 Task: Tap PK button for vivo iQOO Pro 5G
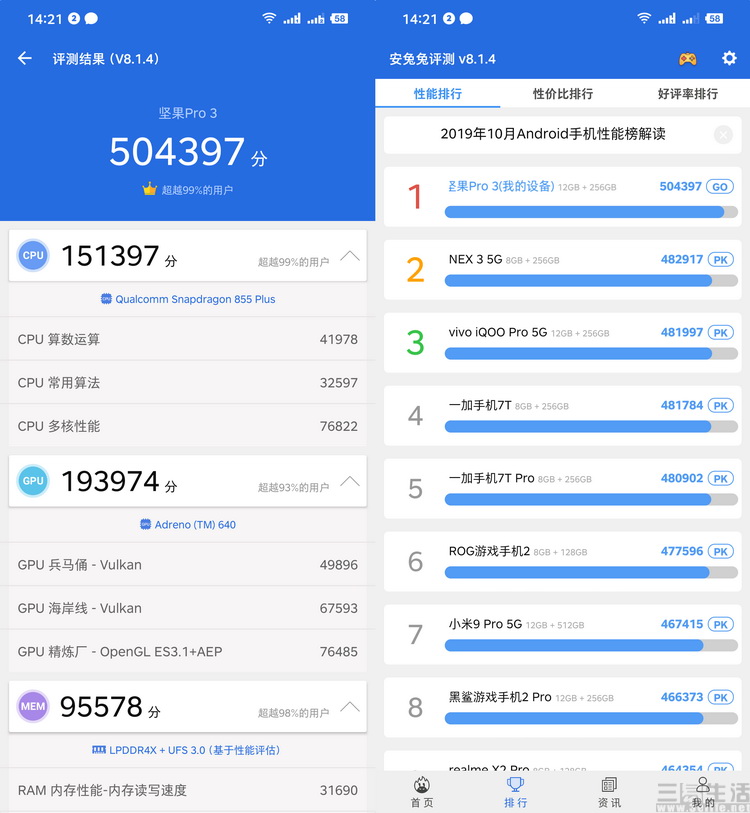(720, 333)
